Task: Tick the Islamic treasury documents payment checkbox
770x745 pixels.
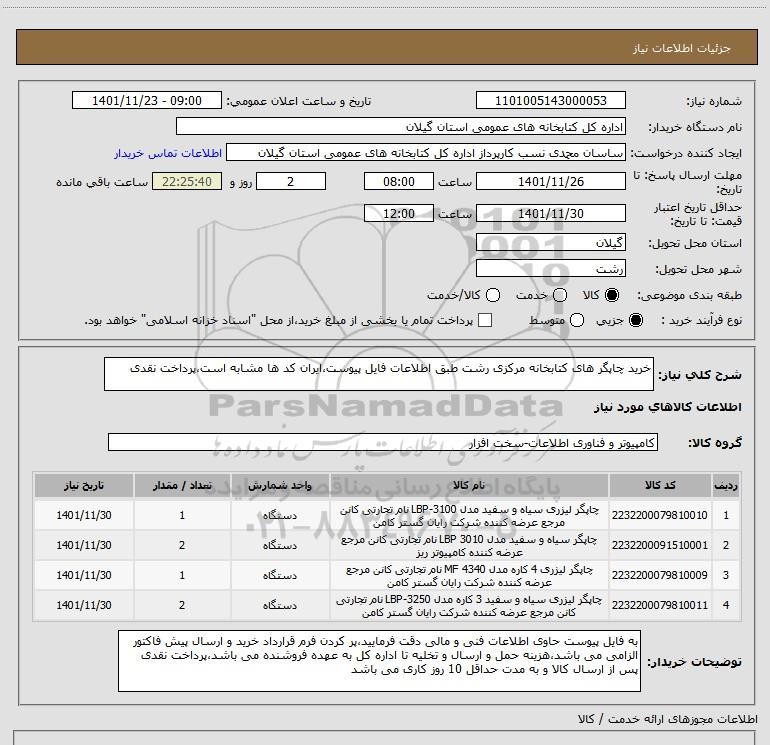Action: (485, 320)
